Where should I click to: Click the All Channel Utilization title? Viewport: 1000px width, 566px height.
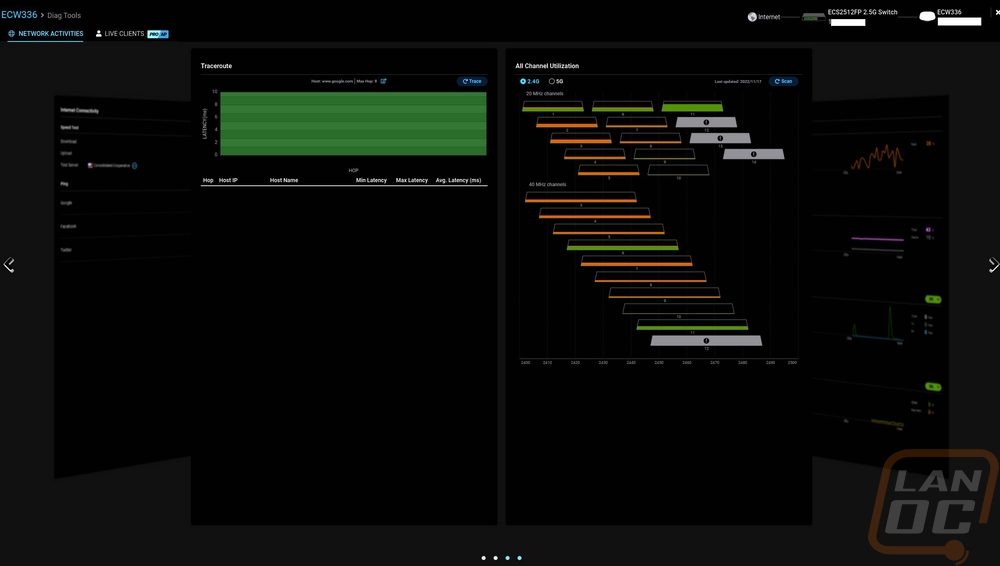pos(547,66)
